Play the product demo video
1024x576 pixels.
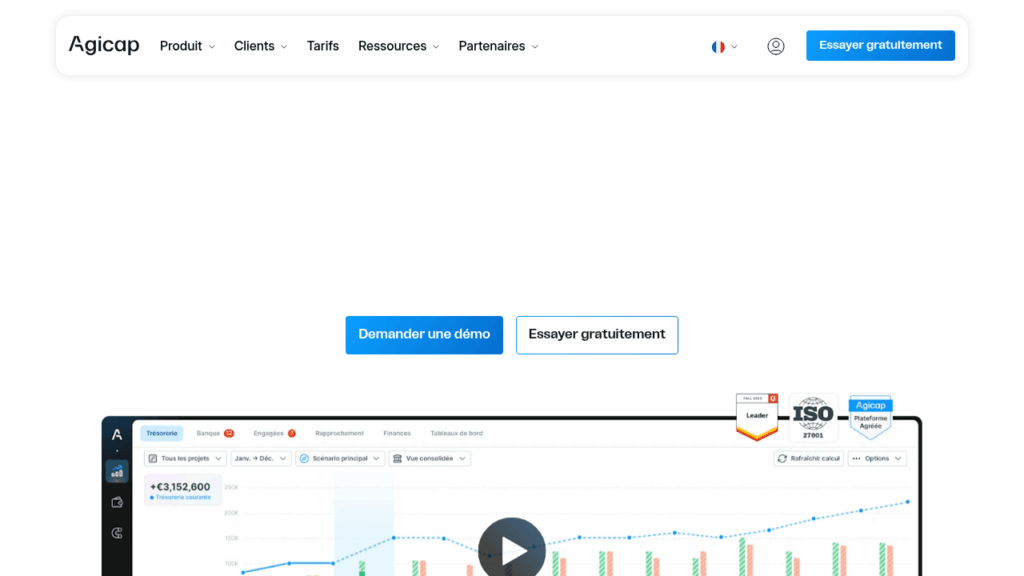[512, 549]
